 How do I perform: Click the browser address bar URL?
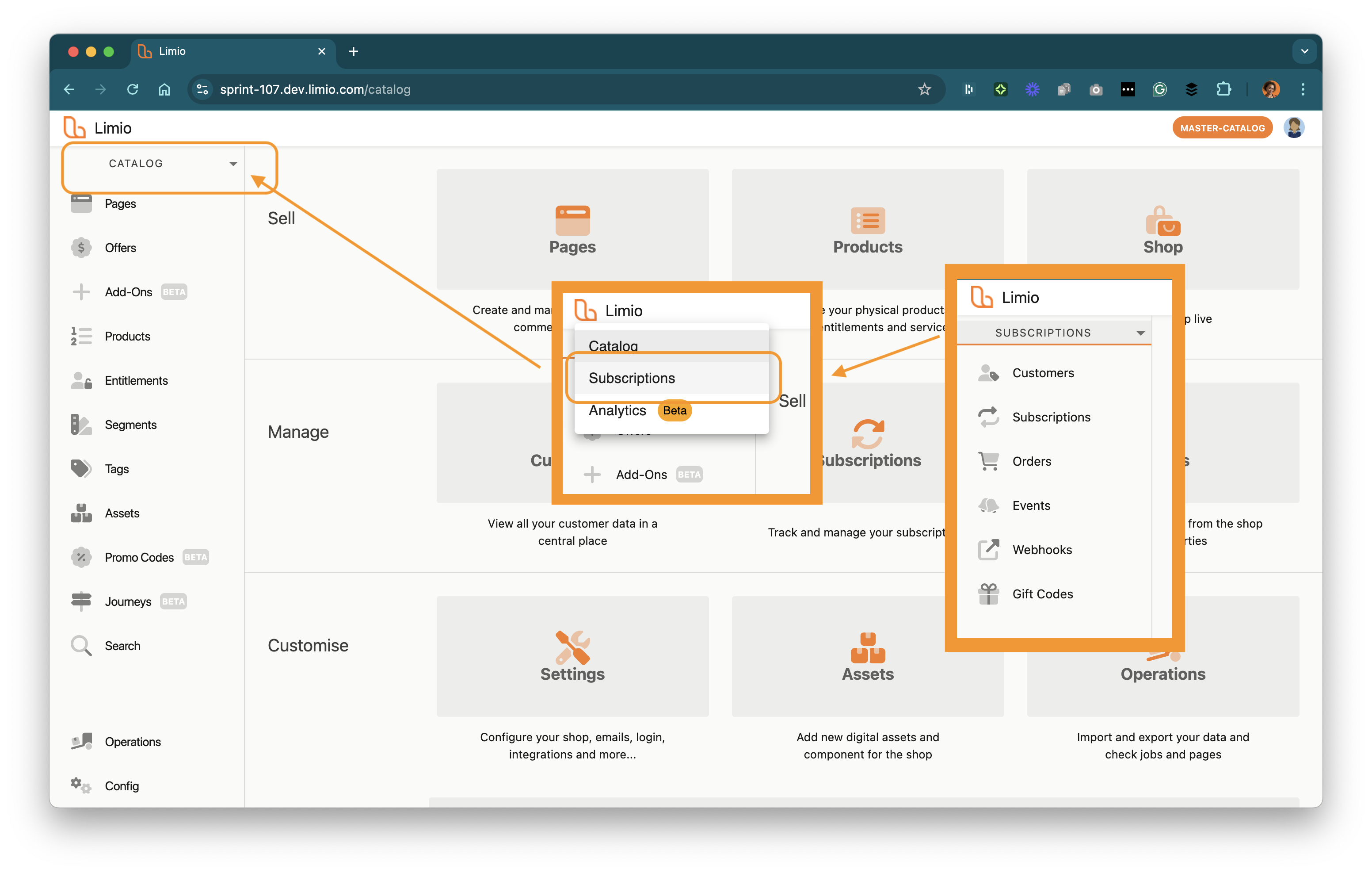click(315, 89)
